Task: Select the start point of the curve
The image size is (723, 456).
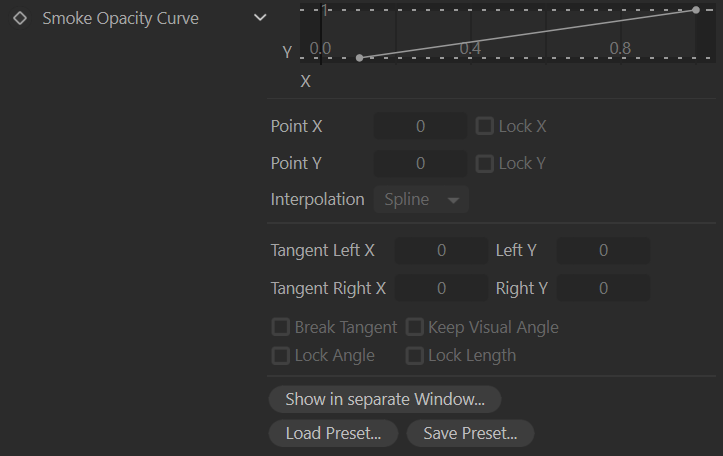Action: coord(360,58)
